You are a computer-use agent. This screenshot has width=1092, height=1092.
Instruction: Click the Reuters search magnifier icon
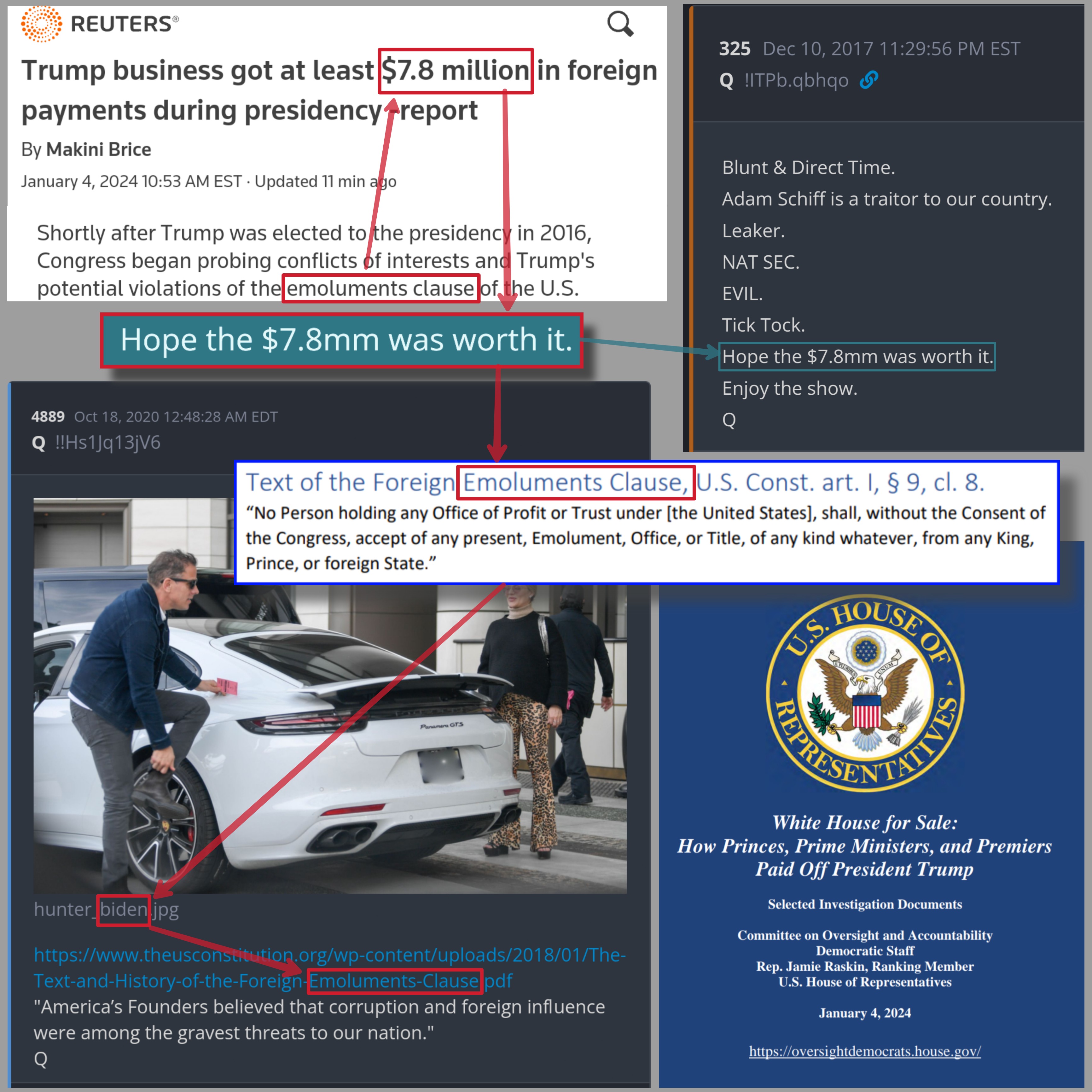point(620,24)
